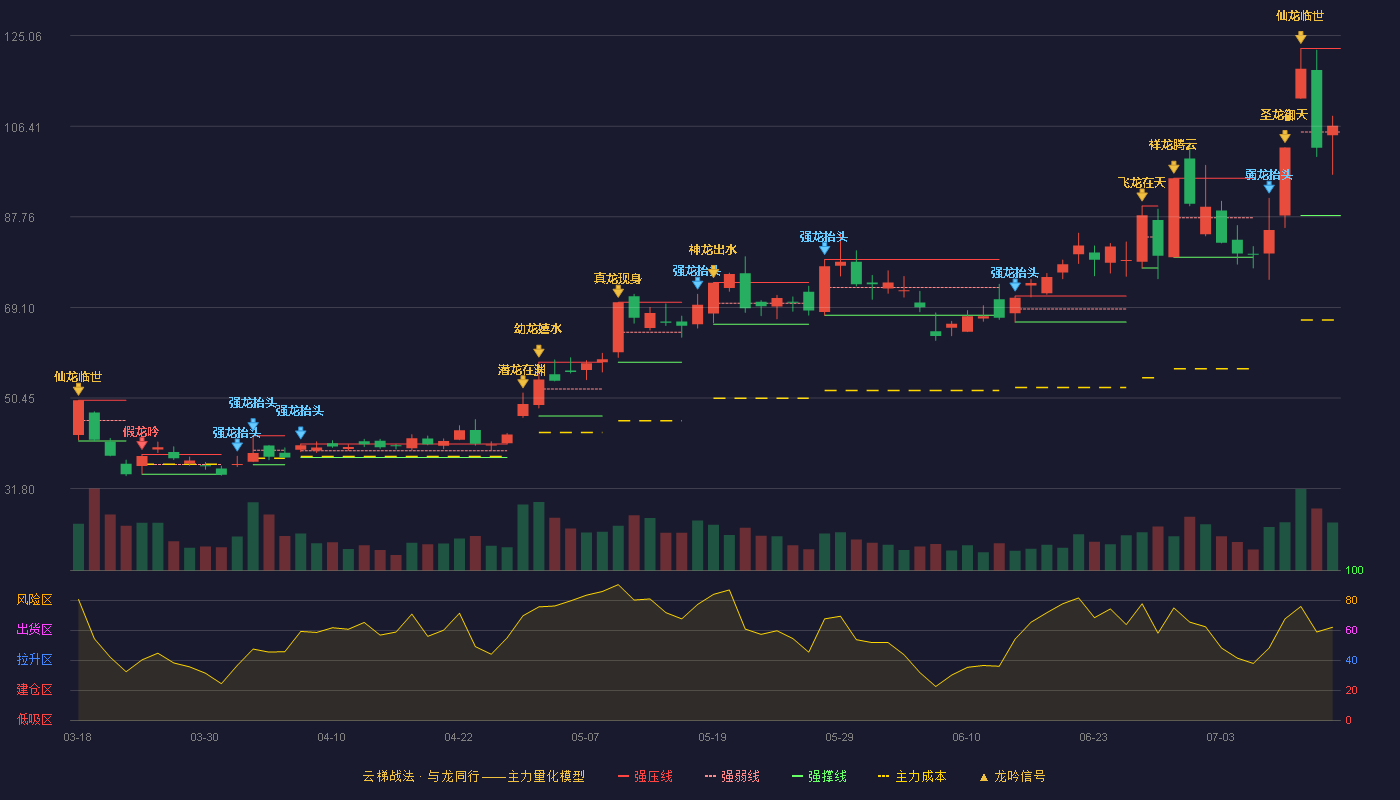Click the 07-03 date label
This screenshot has width=1400, height=800.
1220,737
